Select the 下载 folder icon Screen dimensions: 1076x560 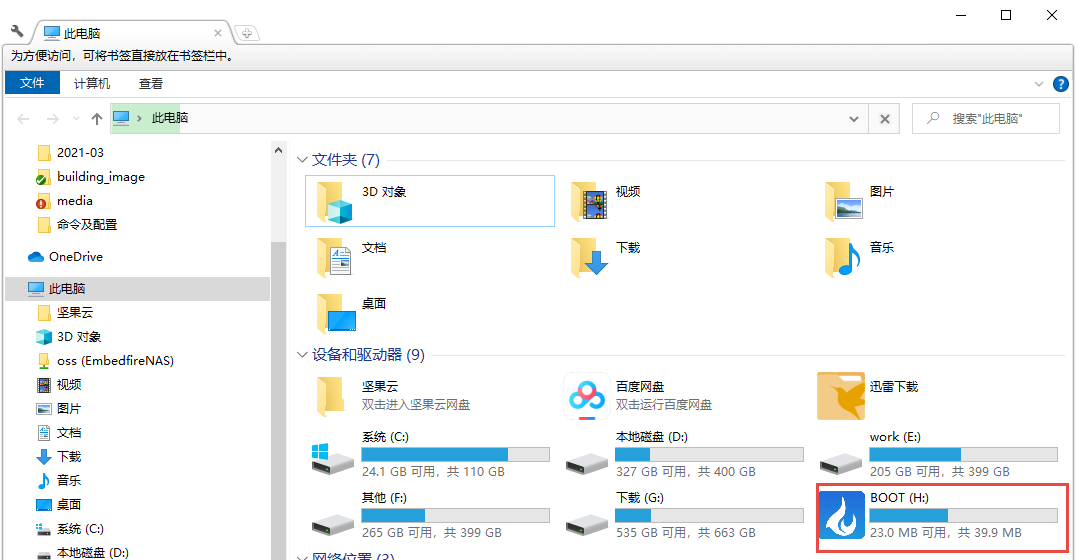click(589, 257)
